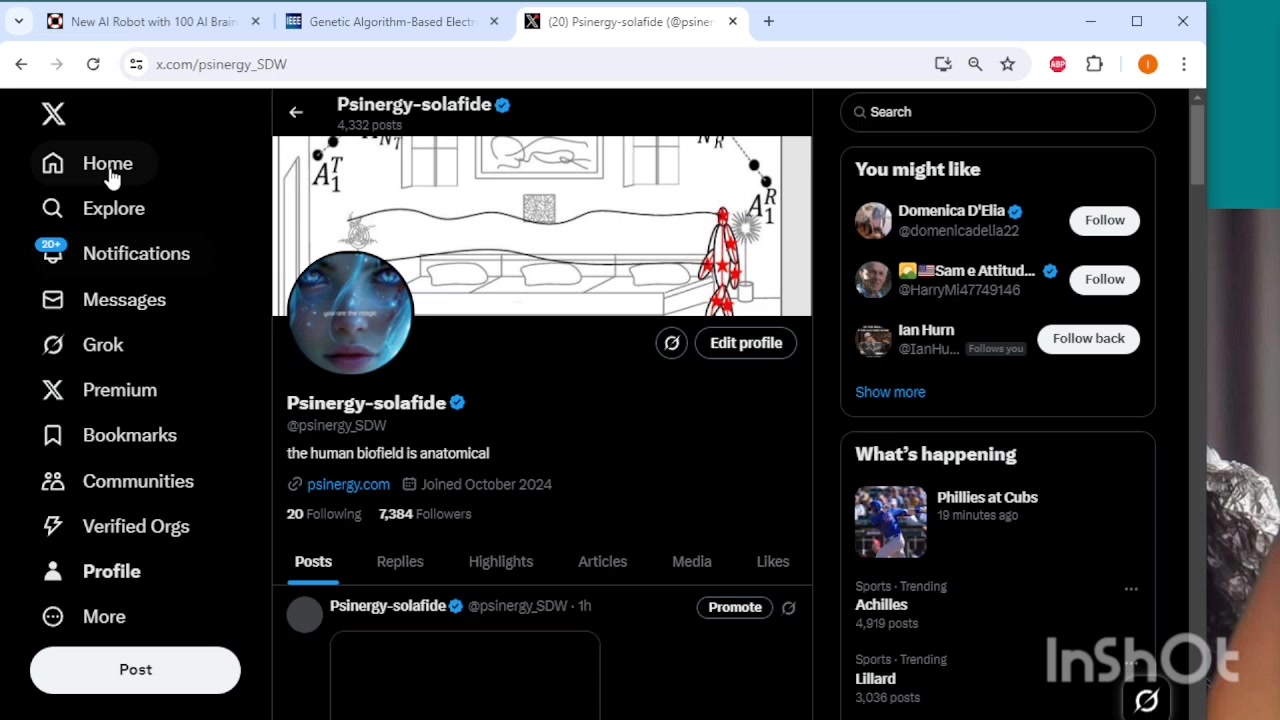
Task: Switch to the Replies tab
Action: click(400, 562)
